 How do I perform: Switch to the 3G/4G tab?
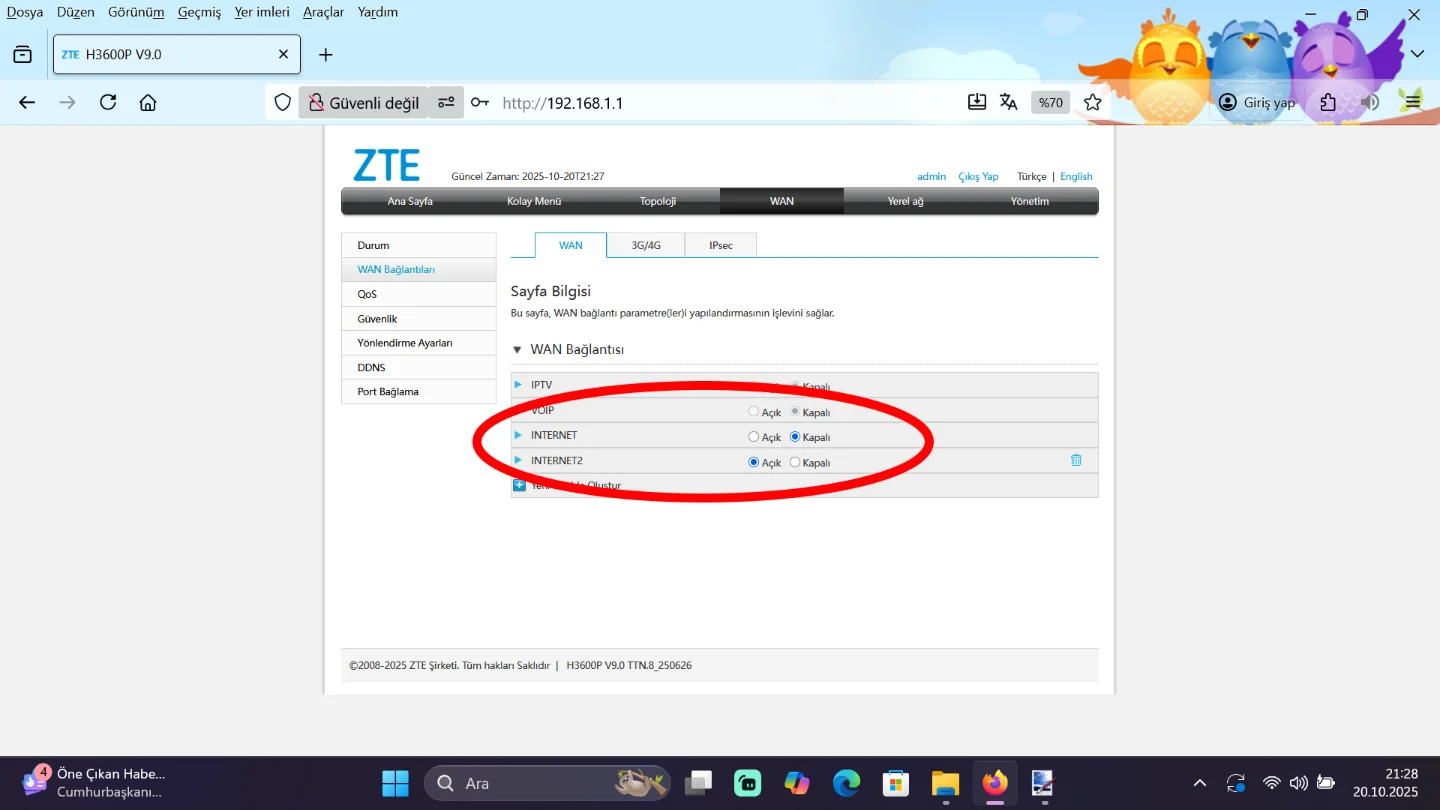pyautogui.click(x=646, y=245)
